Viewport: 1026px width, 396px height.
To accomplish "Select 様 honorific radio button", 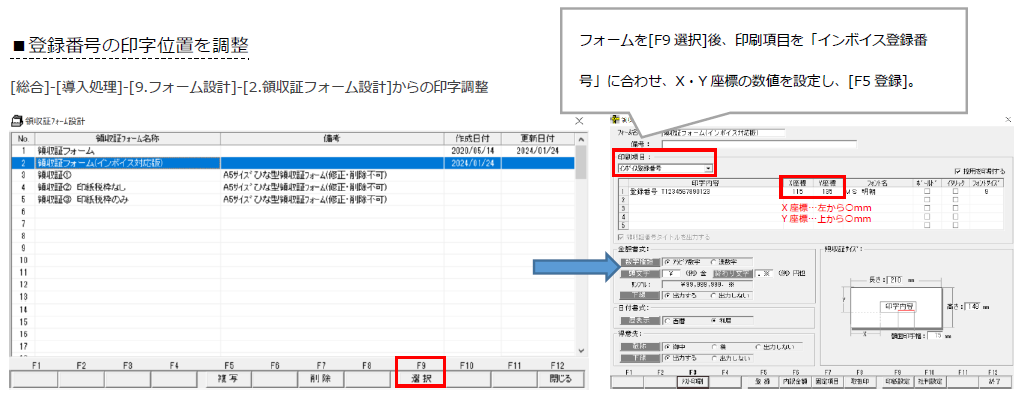I will click(715, 347).
